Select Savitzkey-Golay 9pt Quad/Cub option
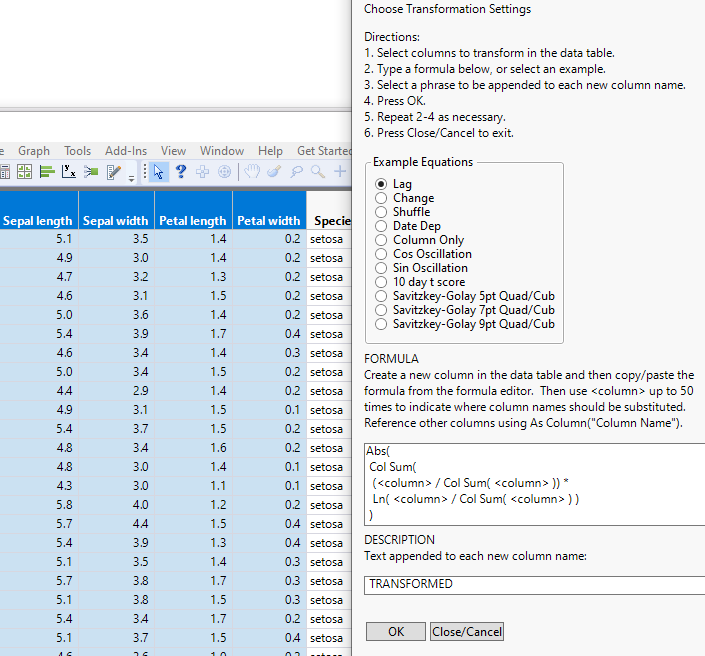The width and height of the screenshot is (705, 656). [381, 324]
